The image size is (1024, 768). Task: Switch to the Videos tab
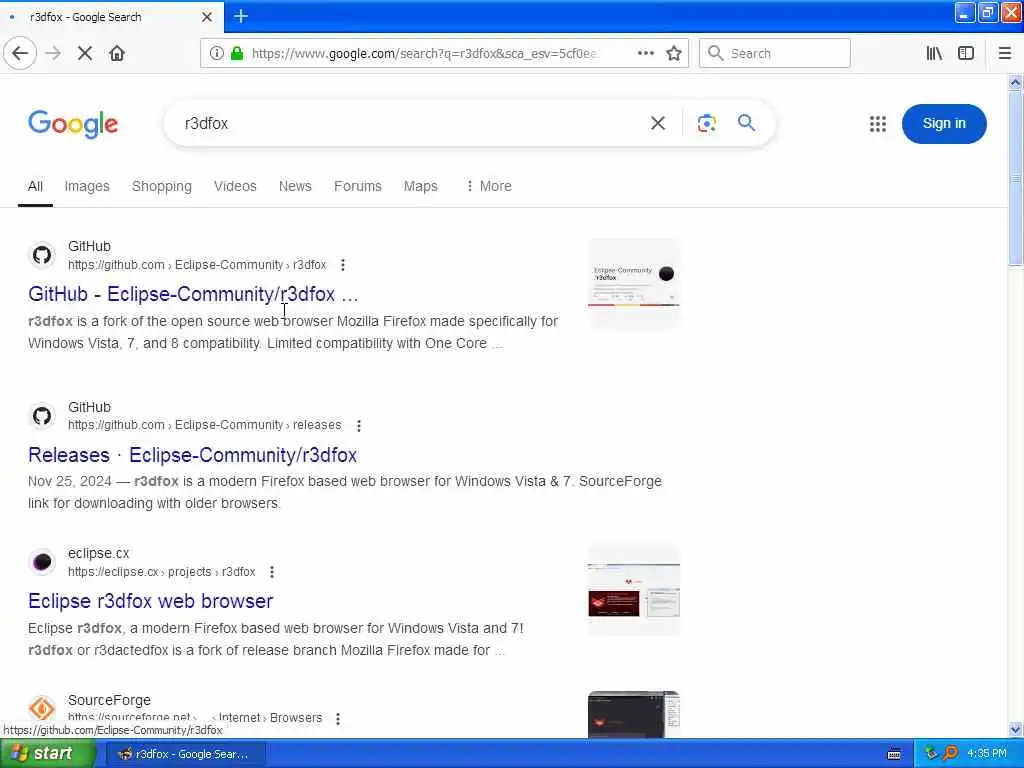(x=235, y=186)
